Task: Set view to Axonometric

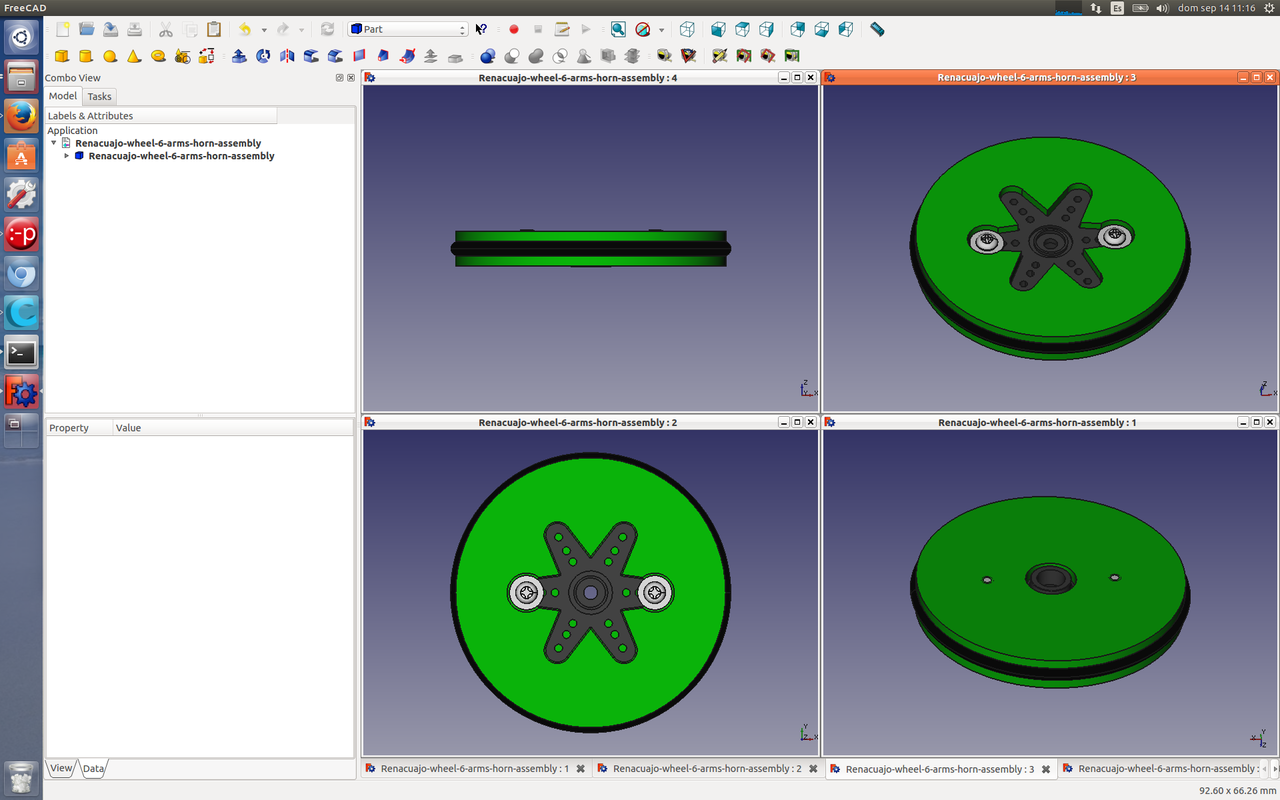Action: pyautogui.click(x=687, y=30)
